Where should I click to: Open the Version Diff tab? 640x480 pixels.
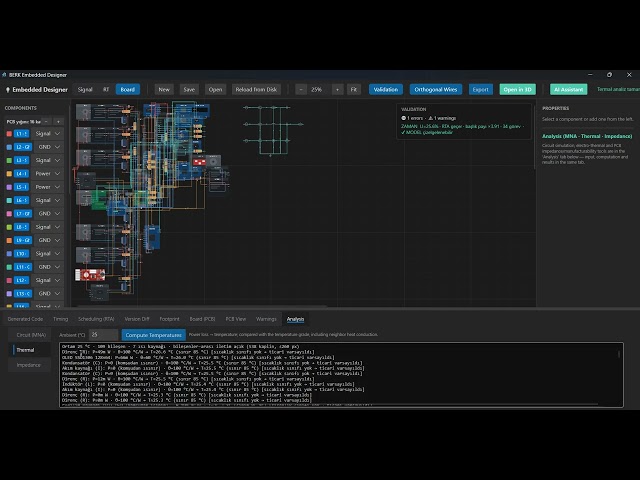[x=137, y=319]
